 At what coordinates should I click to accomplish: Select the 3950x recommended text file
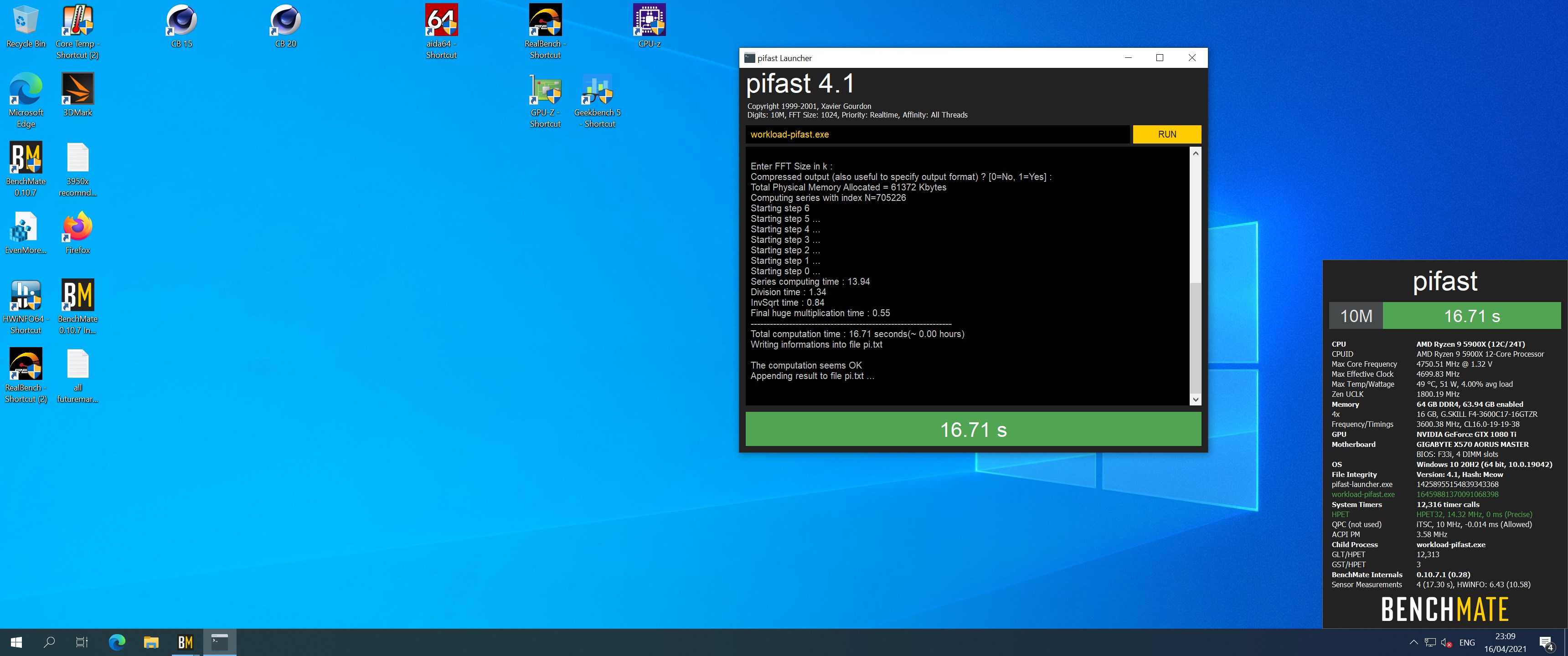tap(77, 170)
